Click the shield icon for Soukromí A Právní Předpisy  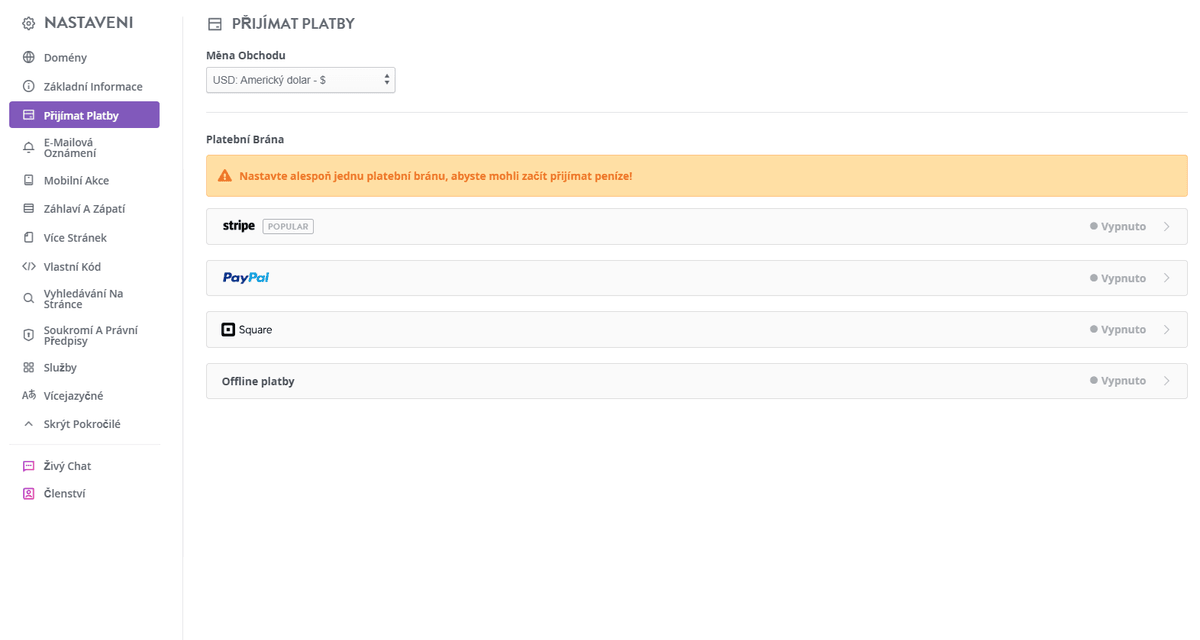tap(29, 335)
